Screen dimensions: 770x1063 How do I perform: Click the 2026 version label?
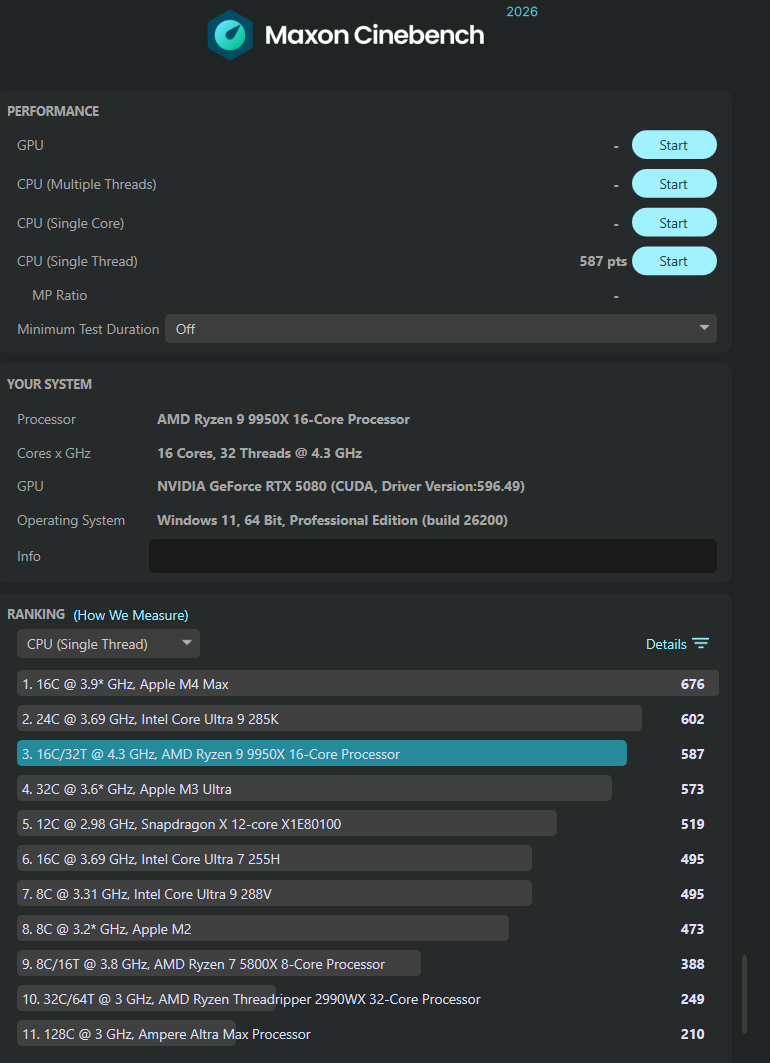pos(522,12)
